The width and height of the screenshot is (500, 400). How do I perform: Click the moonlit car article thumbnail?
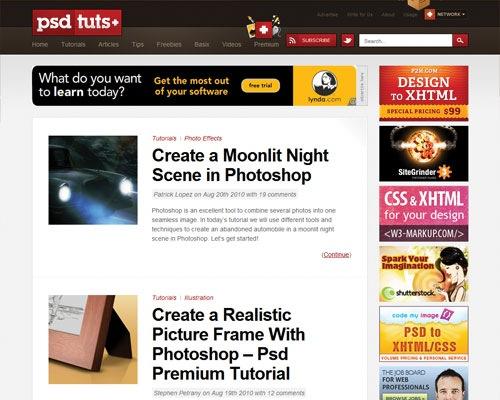click(x=93, y=180)
